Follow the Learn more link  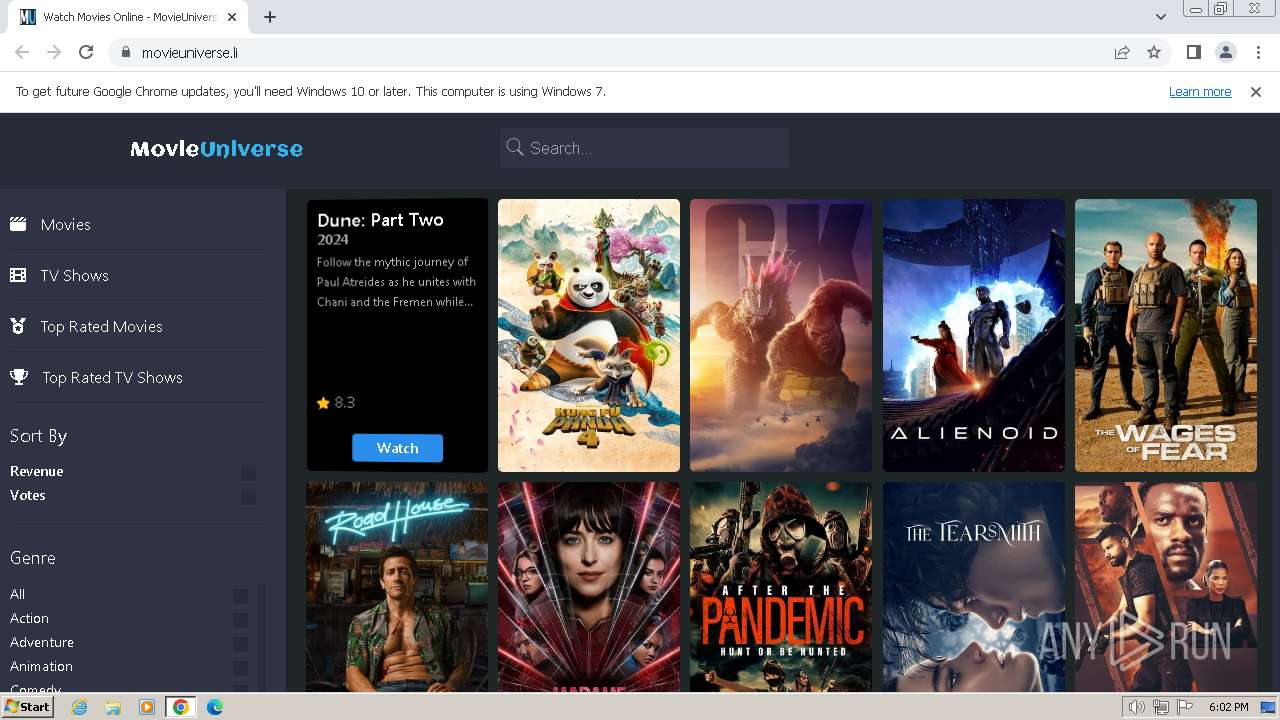(1200, 91)
